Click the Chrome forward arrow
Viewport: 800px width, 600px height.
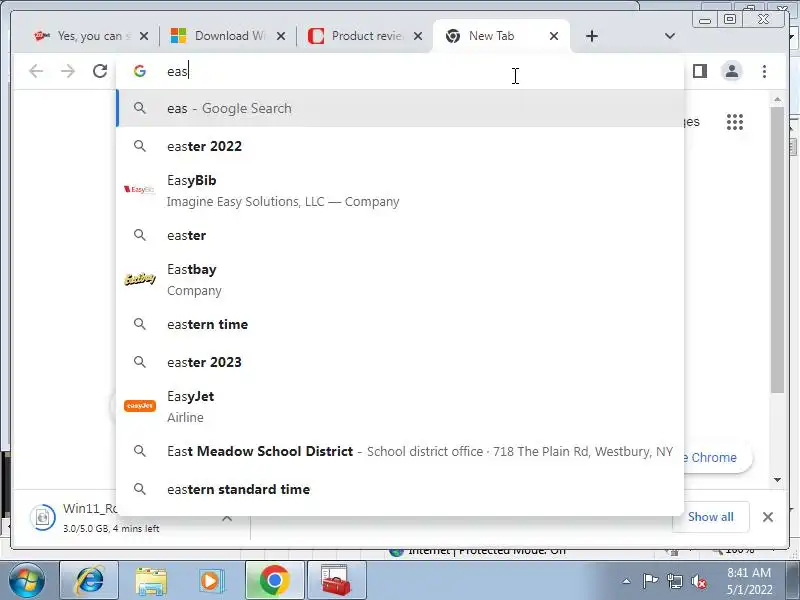pos(68,71)
